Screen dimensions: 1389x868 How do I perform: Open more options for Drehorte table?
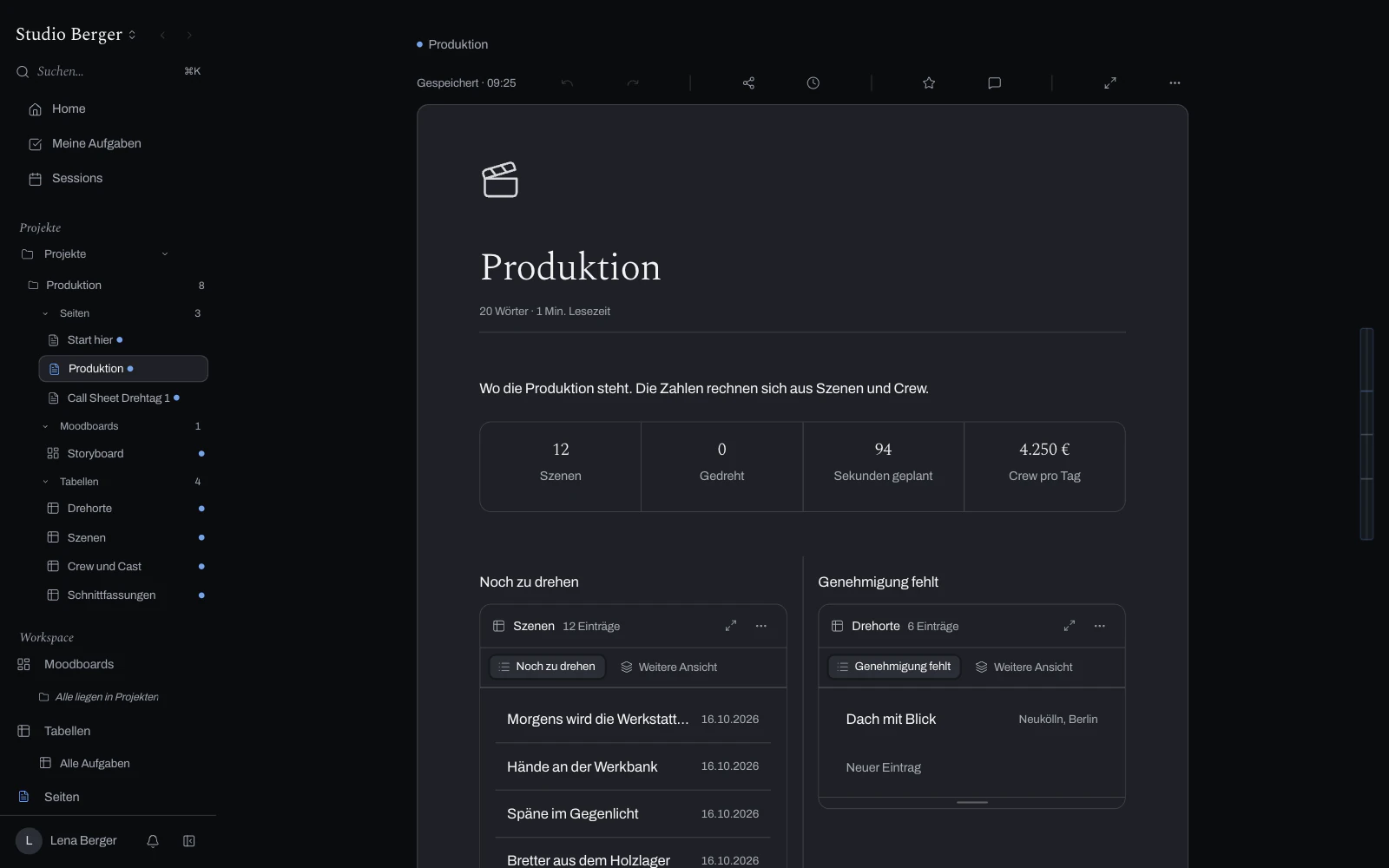pos(1100,626)
